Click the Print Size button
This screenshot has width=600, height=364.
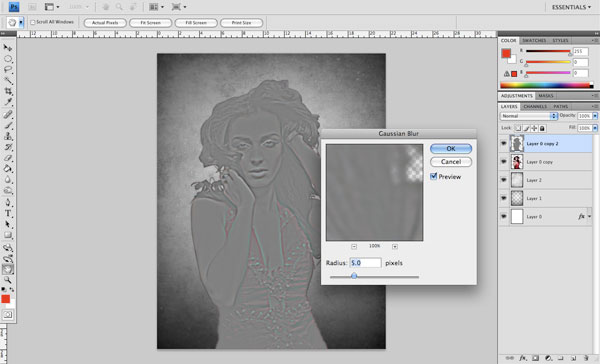(x=241, y=23)
